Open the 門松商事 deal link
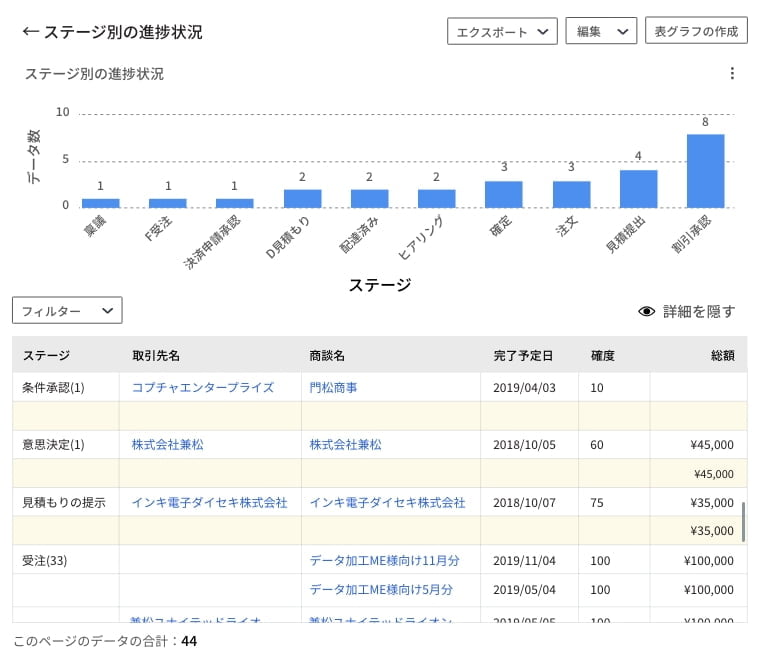This screenshot has height=660, width=760. 333,387
